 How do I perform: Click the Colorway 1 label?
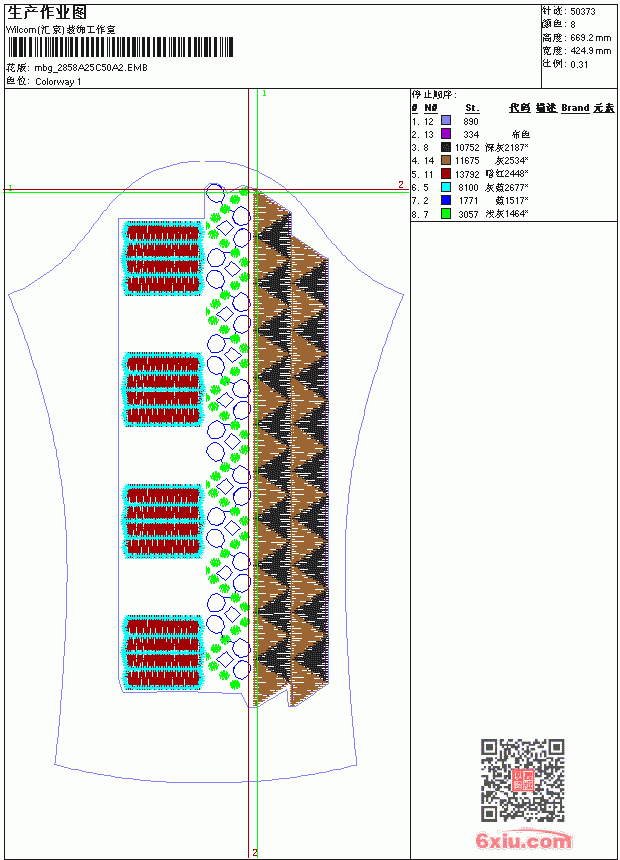click(58, 82)
